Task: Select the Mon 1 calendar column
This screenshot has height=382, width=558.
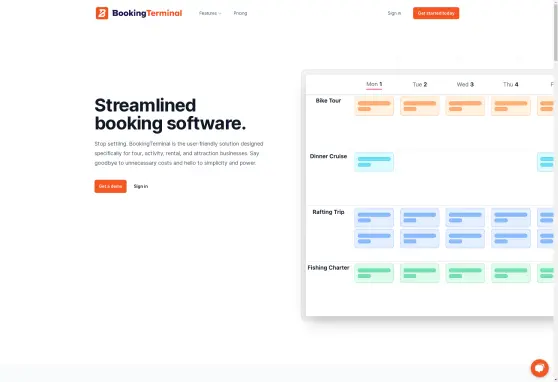Action: tap(374, 84)
